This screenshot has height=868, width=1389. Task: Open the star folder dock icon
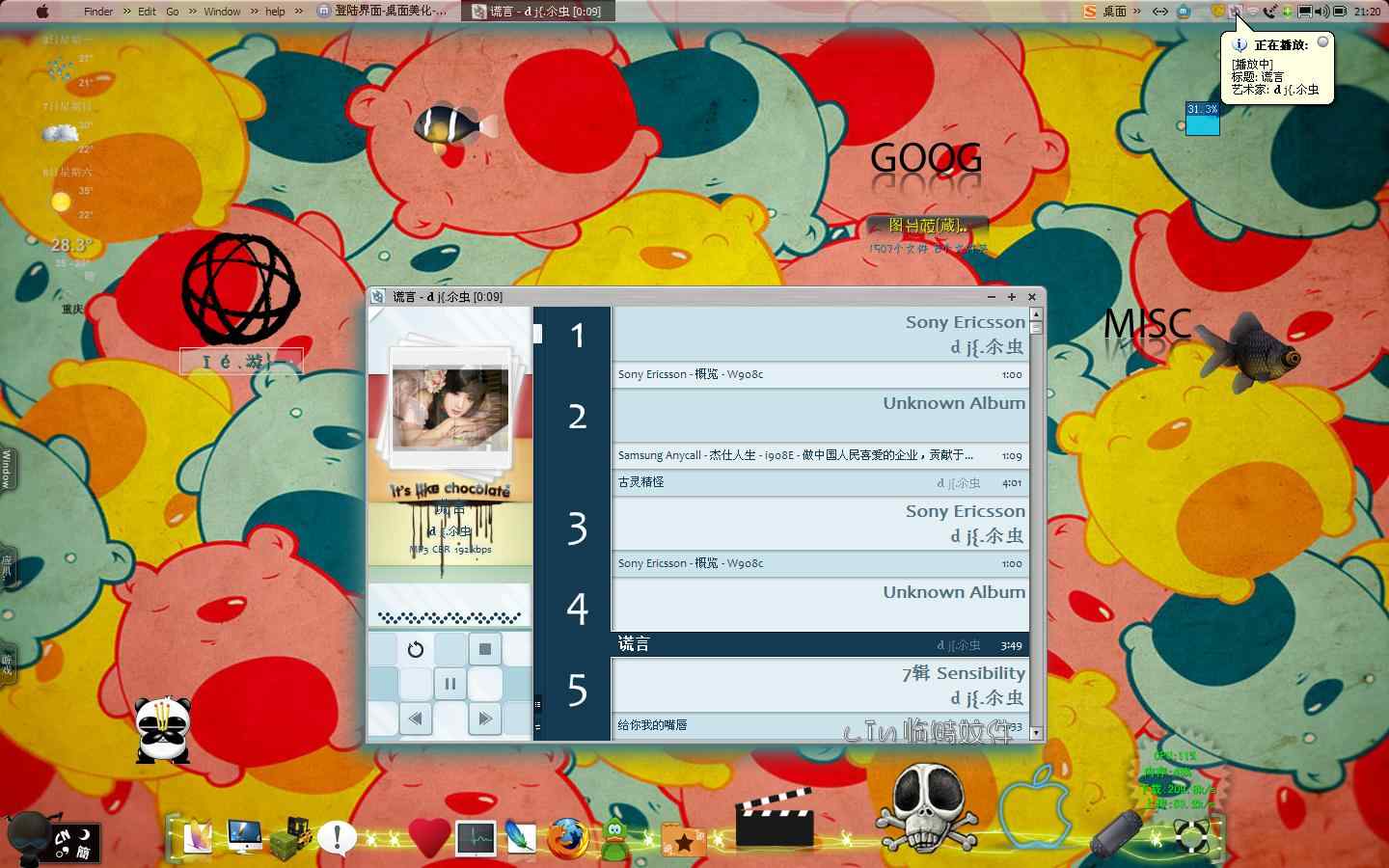pos(684,840)
